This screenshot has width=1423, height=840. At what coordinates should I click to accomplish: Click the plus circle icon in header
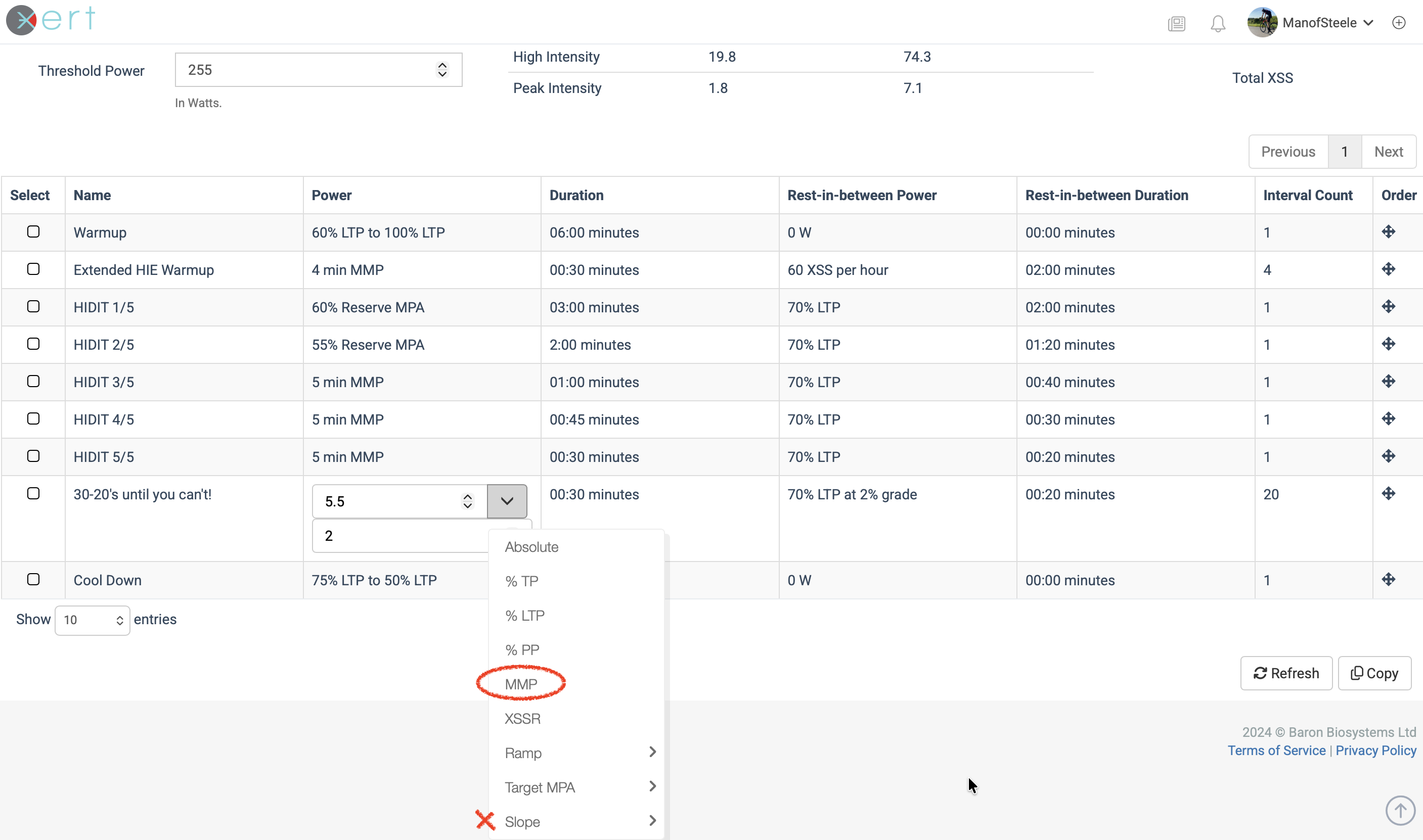[1399, 23]
